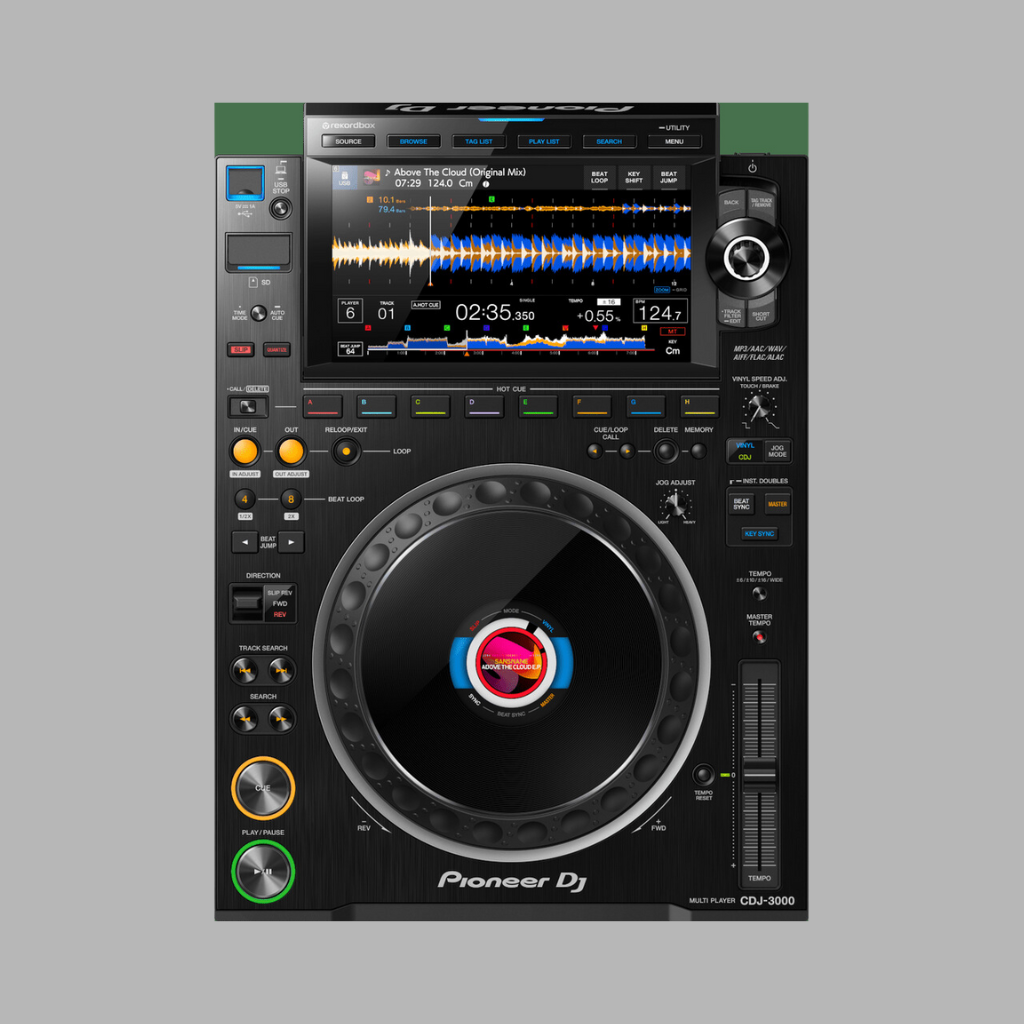
Task: Trigger Hot Cue C pad
Action: tap(430, 406)
